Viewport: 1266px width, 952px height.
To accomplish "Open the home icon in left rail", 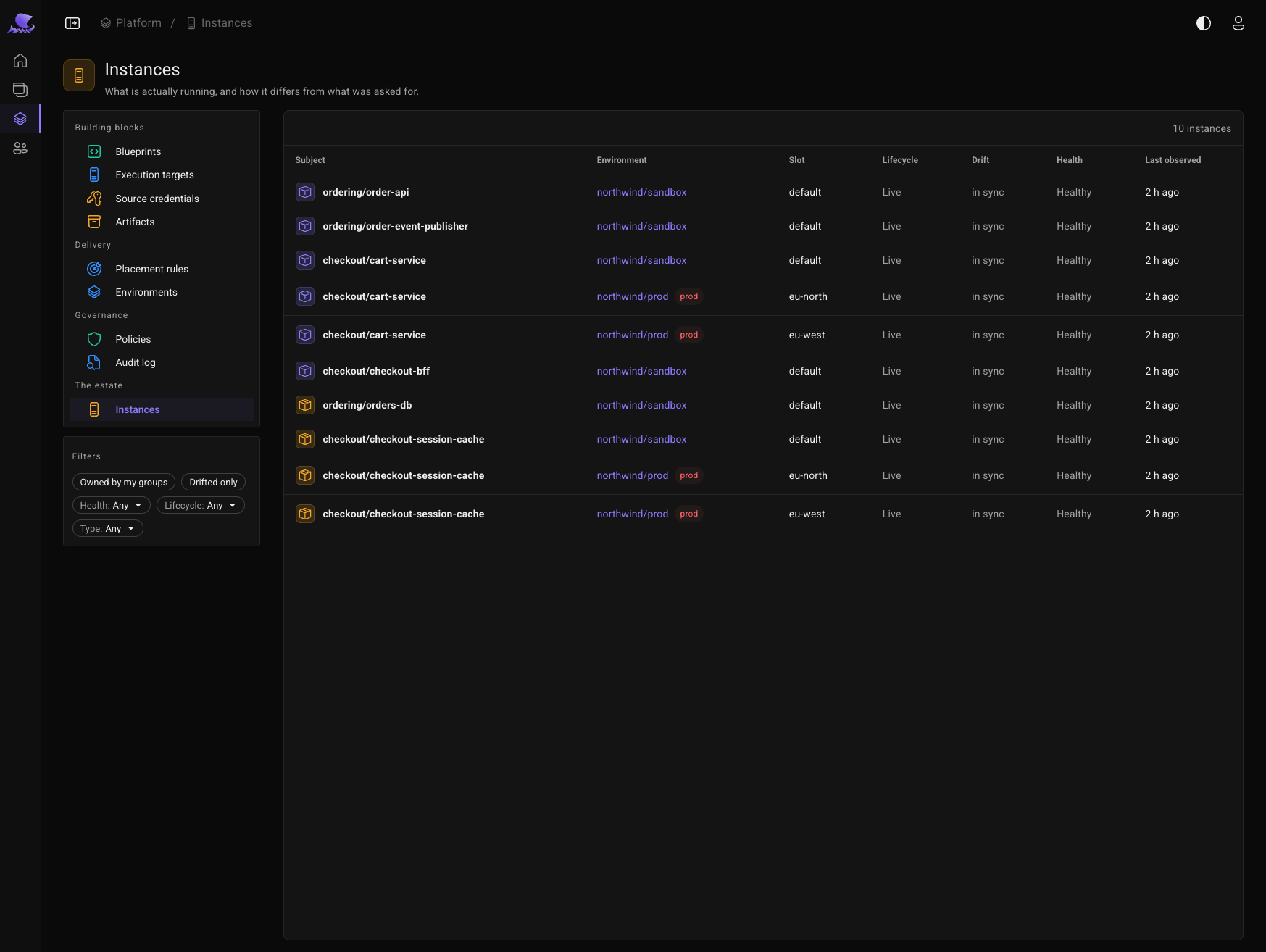I will 20,61.
